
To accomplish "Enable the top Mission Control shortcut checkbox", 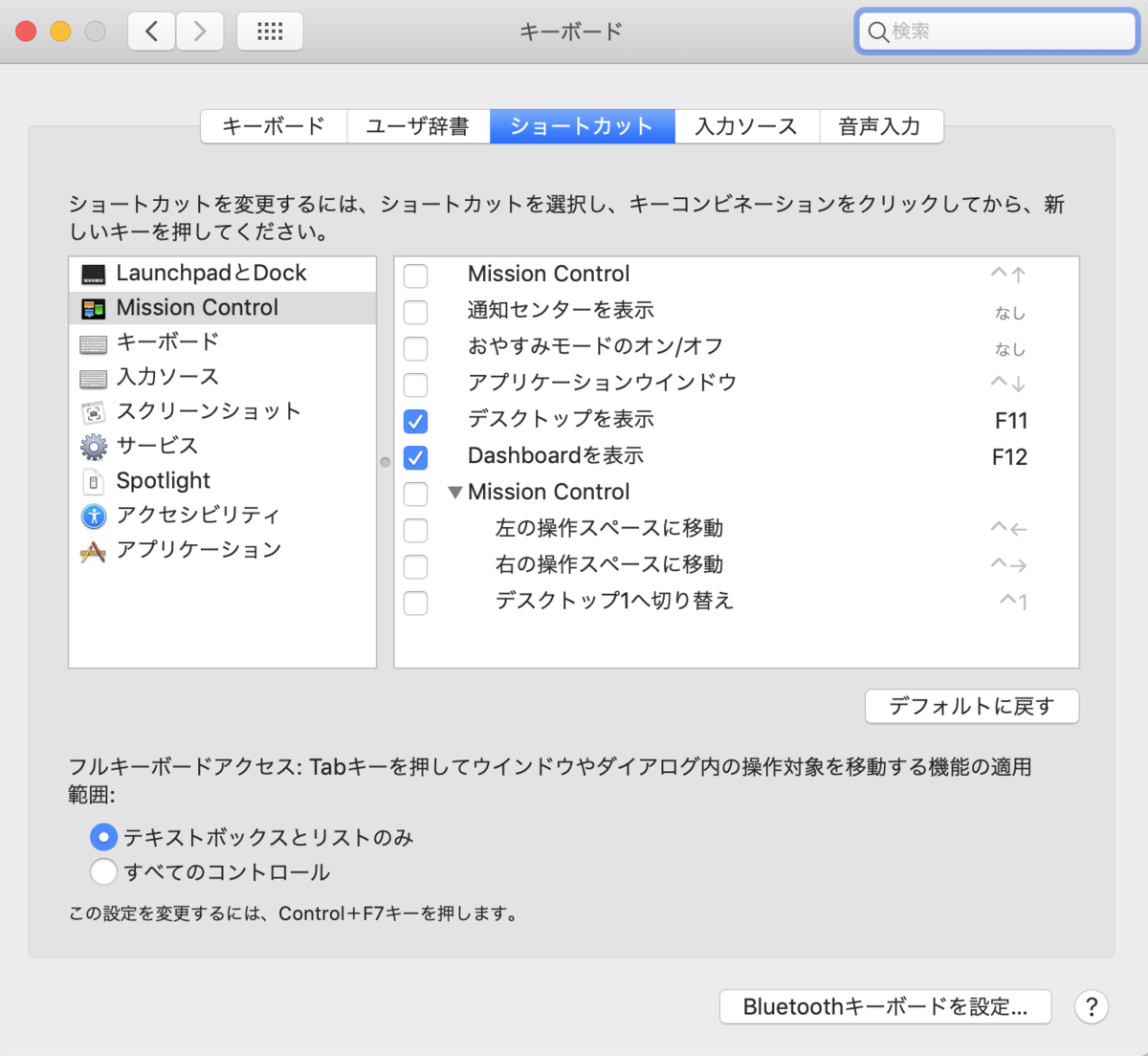I will click(415, 275).
